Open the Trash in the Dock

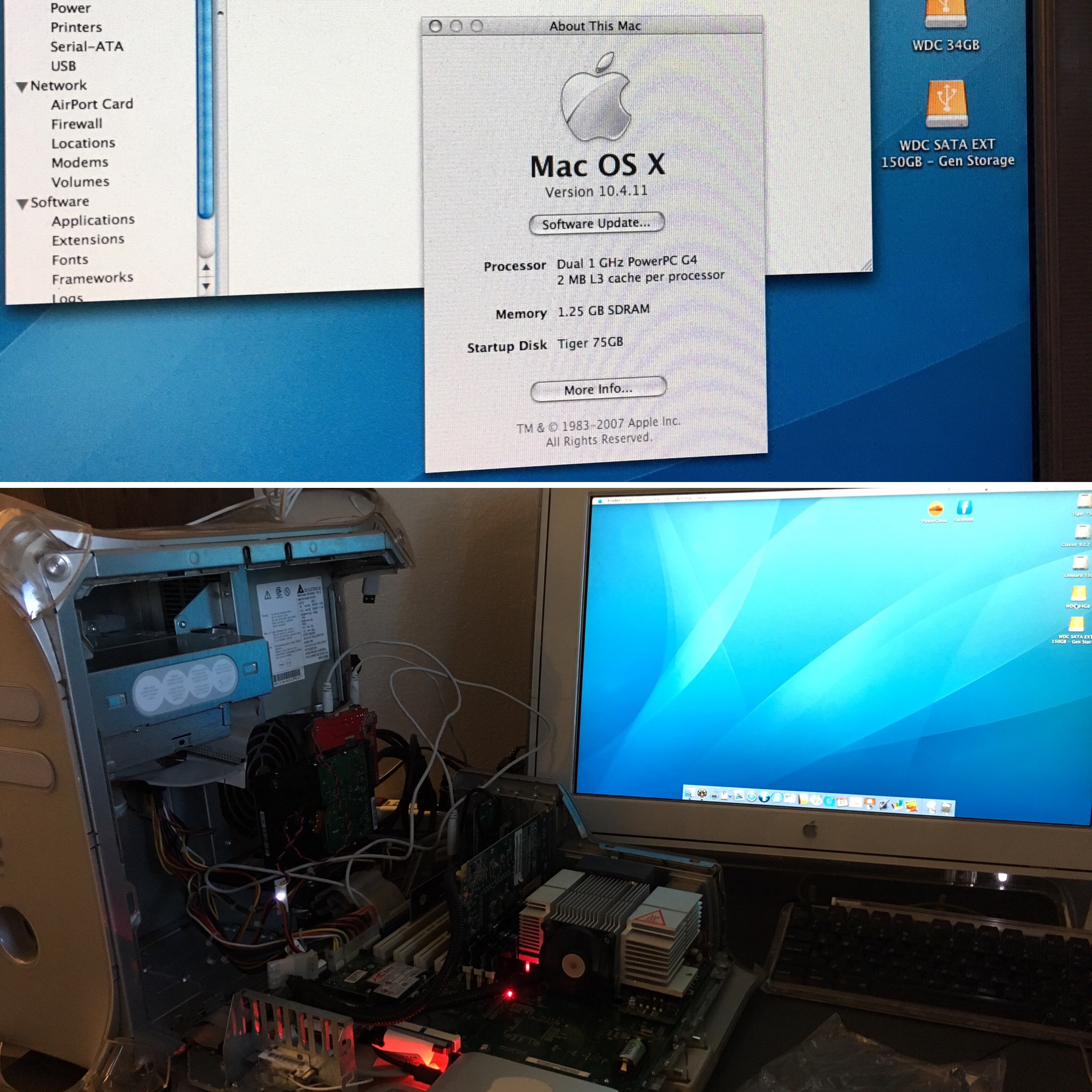point(946,809)
